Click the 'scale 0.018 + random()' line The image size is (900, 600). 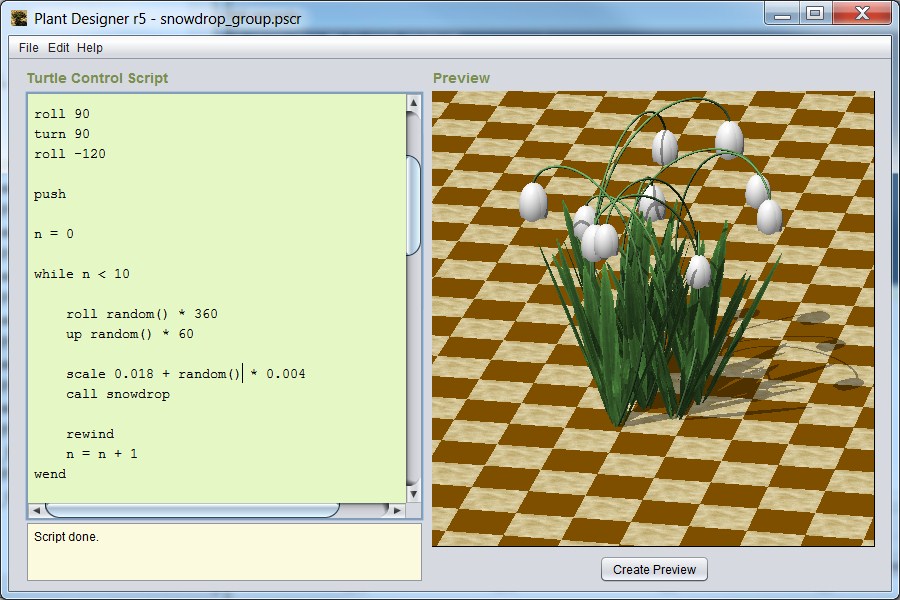[x=186, y=374]
